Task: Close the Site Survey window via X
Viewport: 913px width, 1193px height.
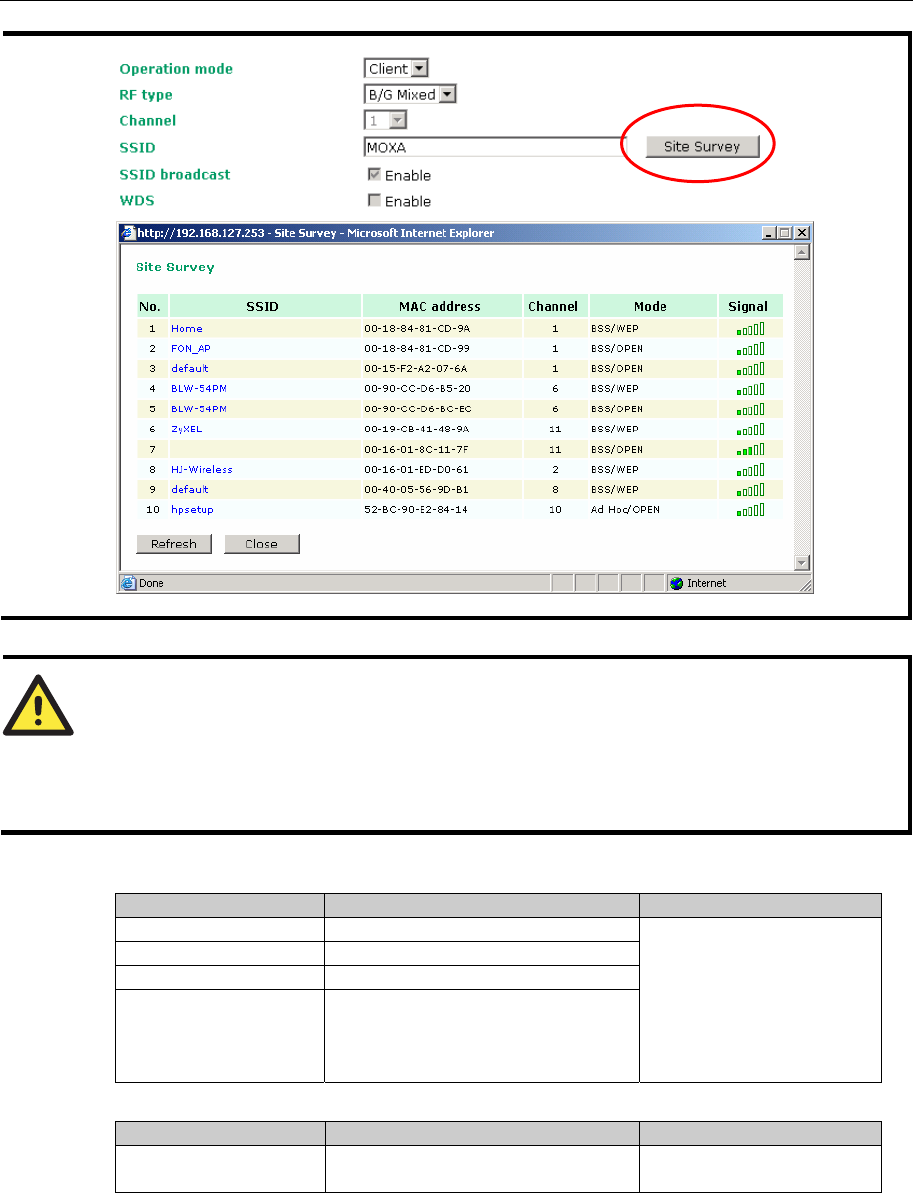Action: (802, 233)
